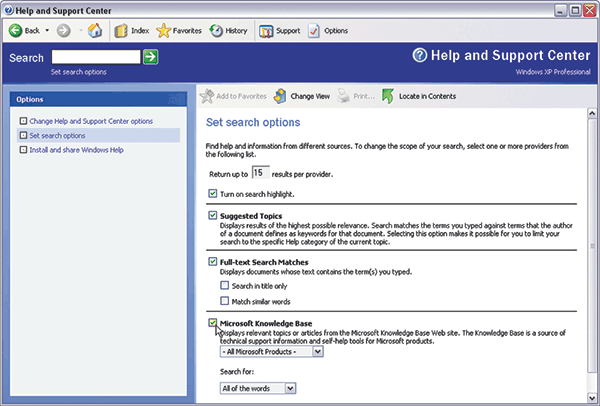
Task: Uncheck the Suggested Topics checkbox
Action: click(213, 215)
